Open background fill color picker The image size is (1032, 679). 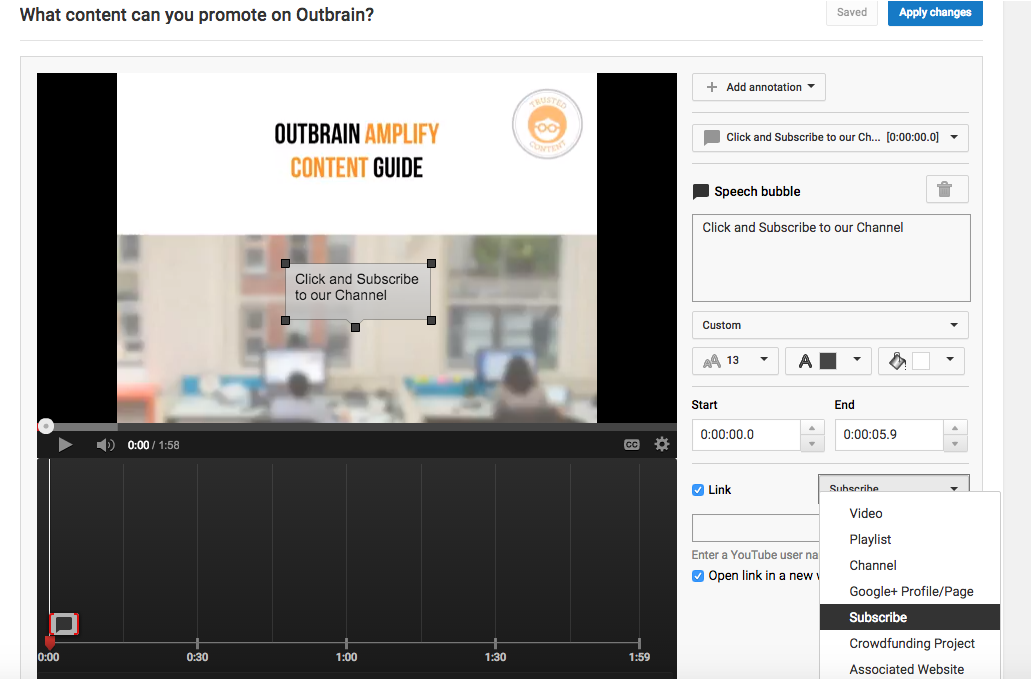point(922,360)
